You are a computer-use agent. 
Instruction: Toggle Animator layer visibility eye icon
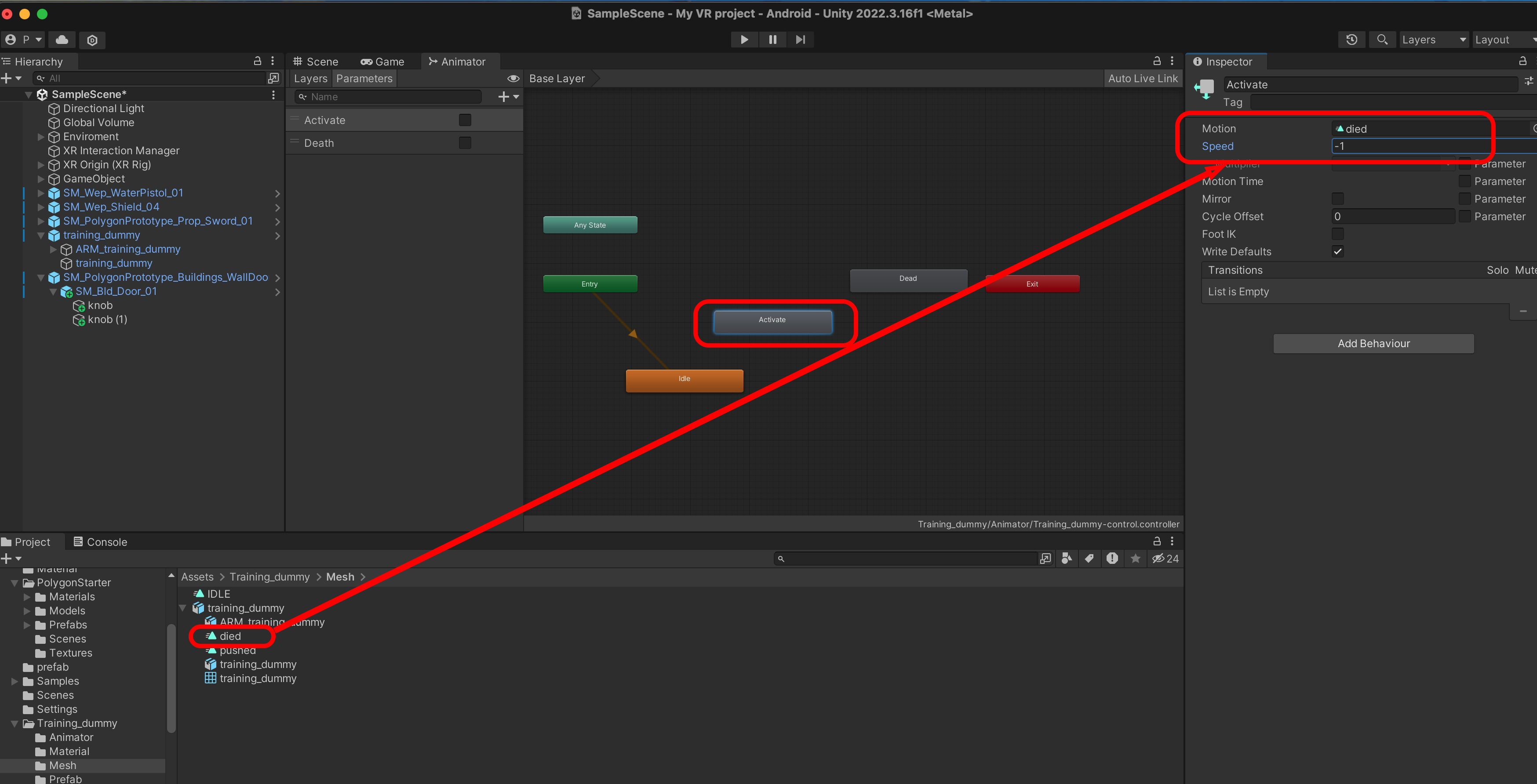(513, 78)
